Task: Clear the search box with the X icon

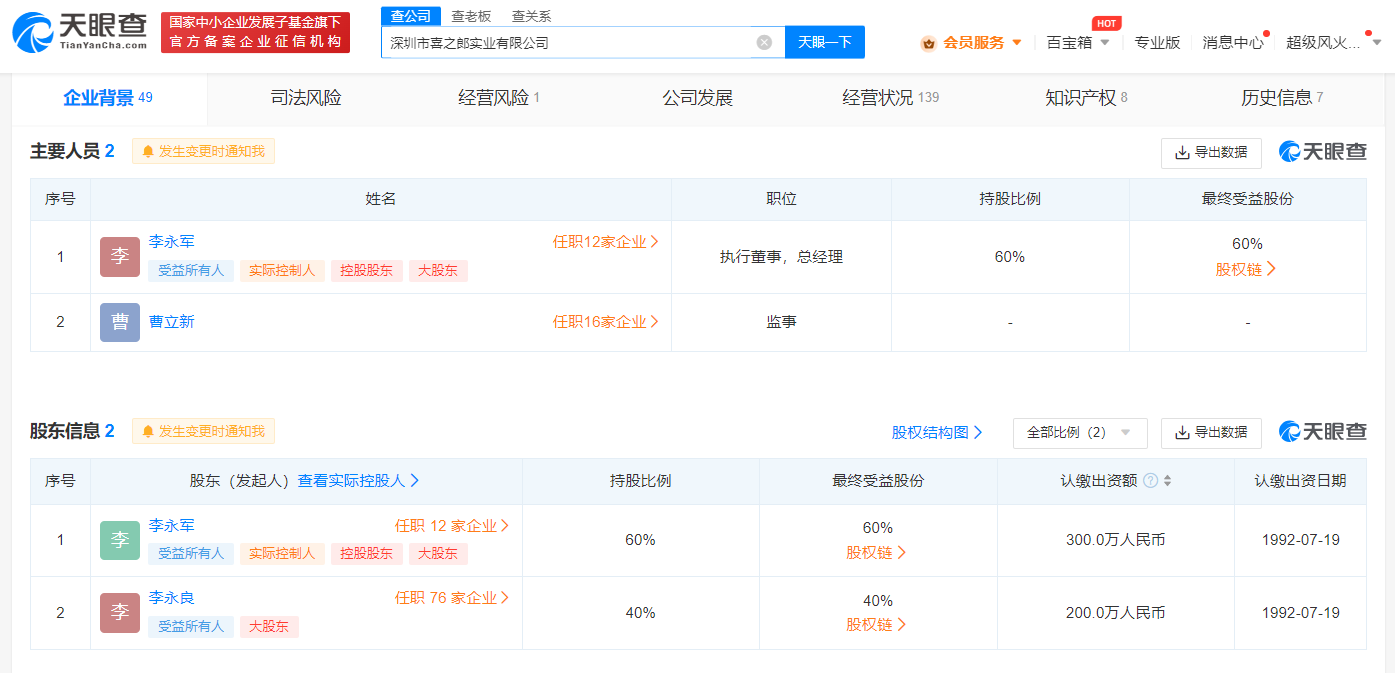Action: click(x=764, y=42)
